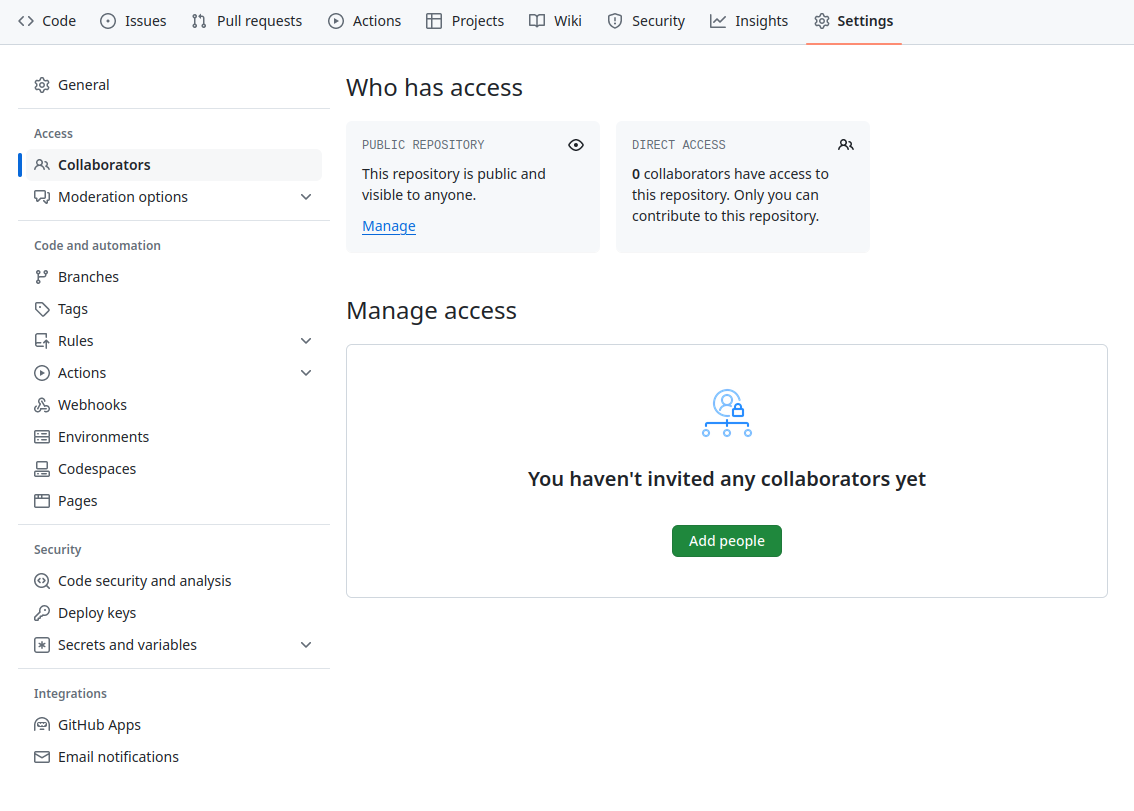
Task: Open the Manage visibility link
Action: click(388, 226)
